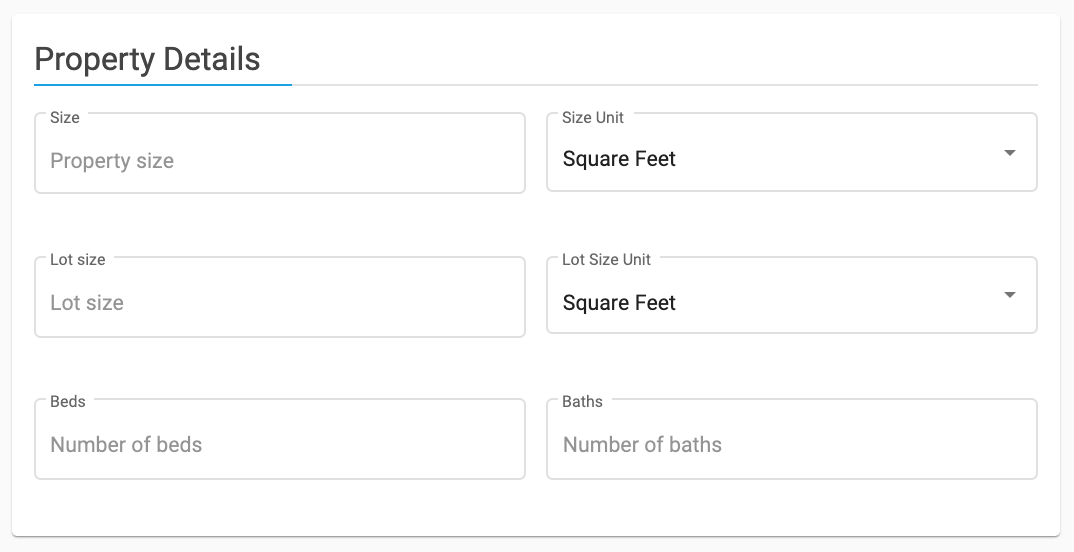The width and height of the screenshot is (1074, 552).
Task: Expand the Lot Size Unit dropdown
Action: tap(792, 295)
